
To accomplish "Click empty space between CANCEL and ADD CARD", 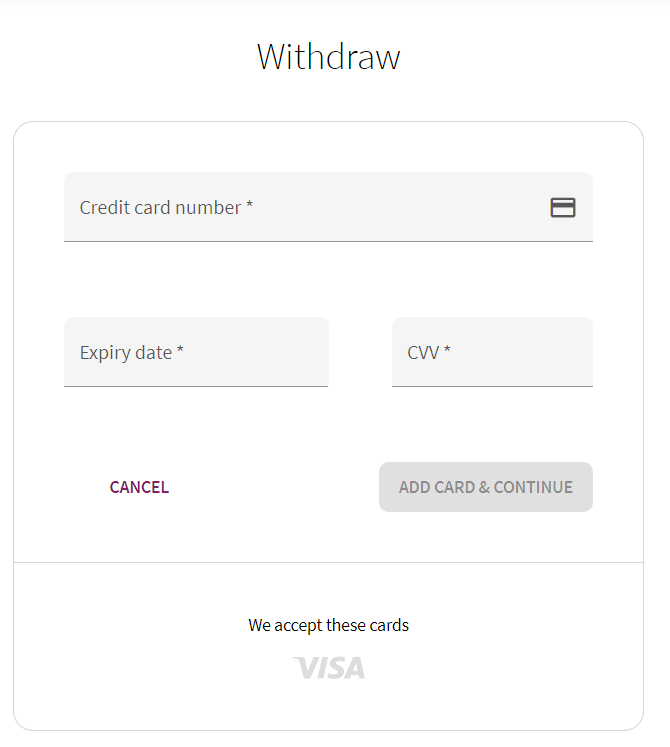I will pos(274,487).
